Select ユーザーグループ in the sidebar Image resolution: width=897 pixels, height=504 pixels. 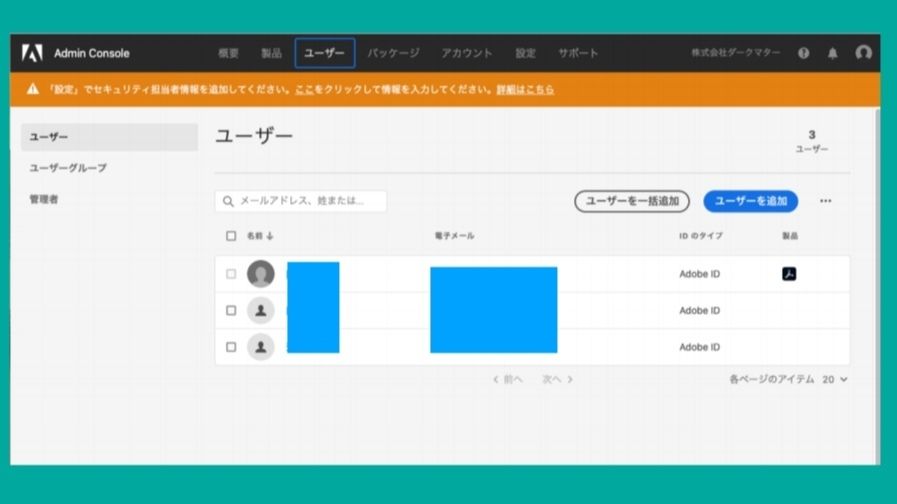coord(68,168)
